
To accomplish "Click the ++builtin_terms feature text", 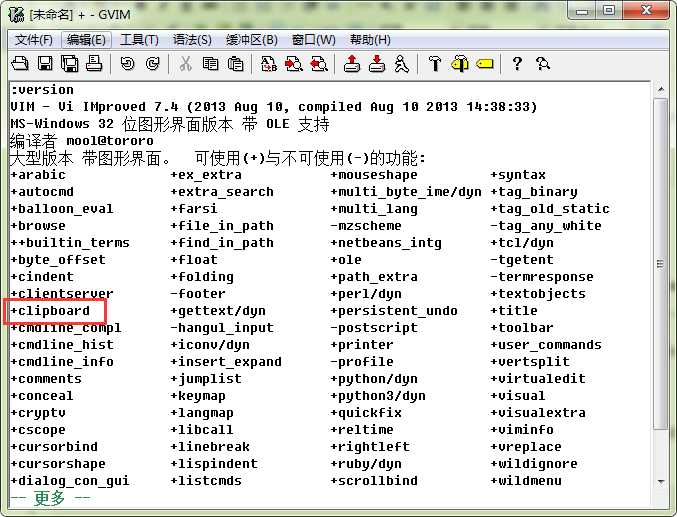I will click(x=70, y=243).
